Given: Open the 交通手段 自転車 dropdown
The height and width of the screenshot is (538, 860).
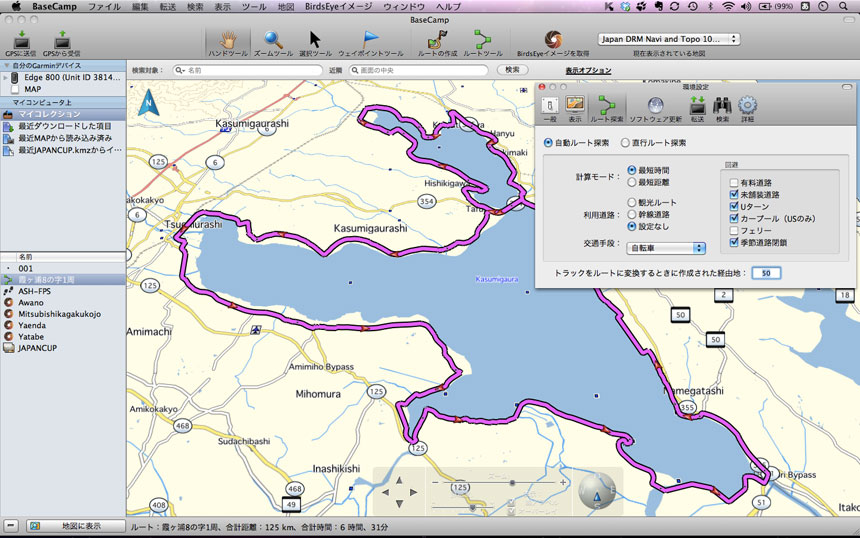Looking at the screenshot, I should pos(666,248).
